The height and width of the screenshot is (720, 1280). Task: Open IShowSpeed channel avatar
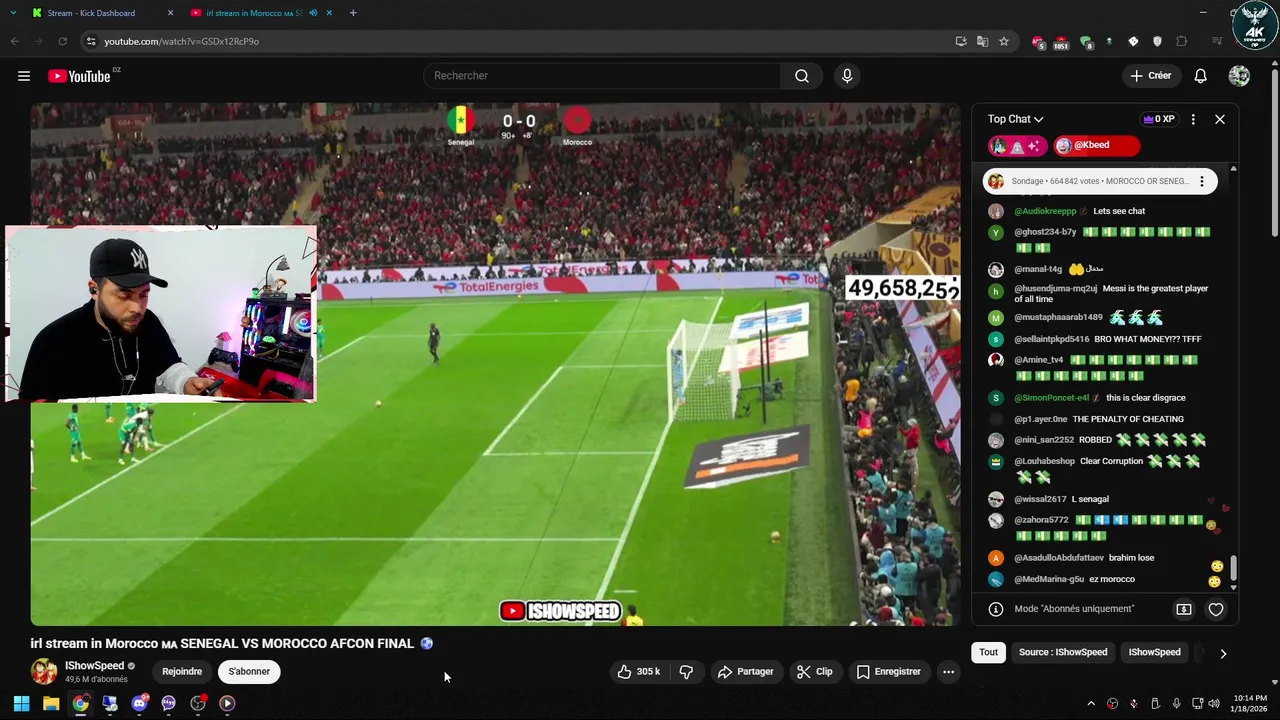[x=44, y=672]
